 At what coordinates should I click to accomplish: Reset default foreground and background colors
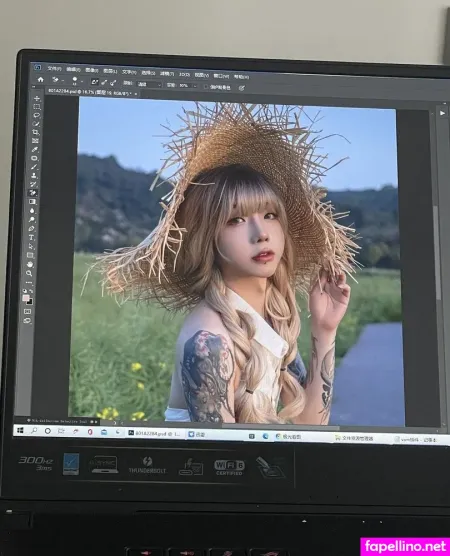[25, 290]
